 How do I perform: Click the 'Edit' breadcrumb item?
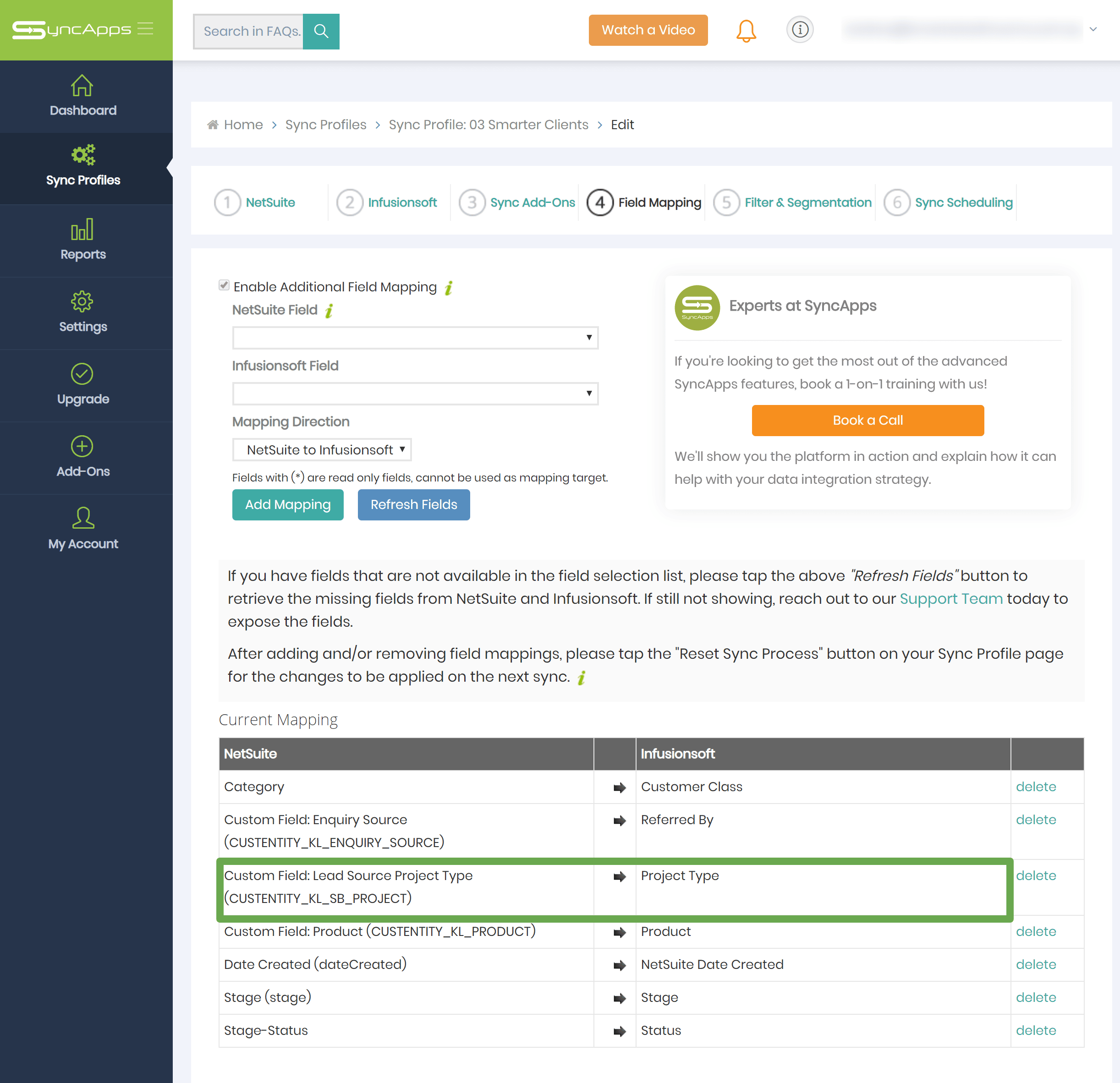[x=622, y=125]
